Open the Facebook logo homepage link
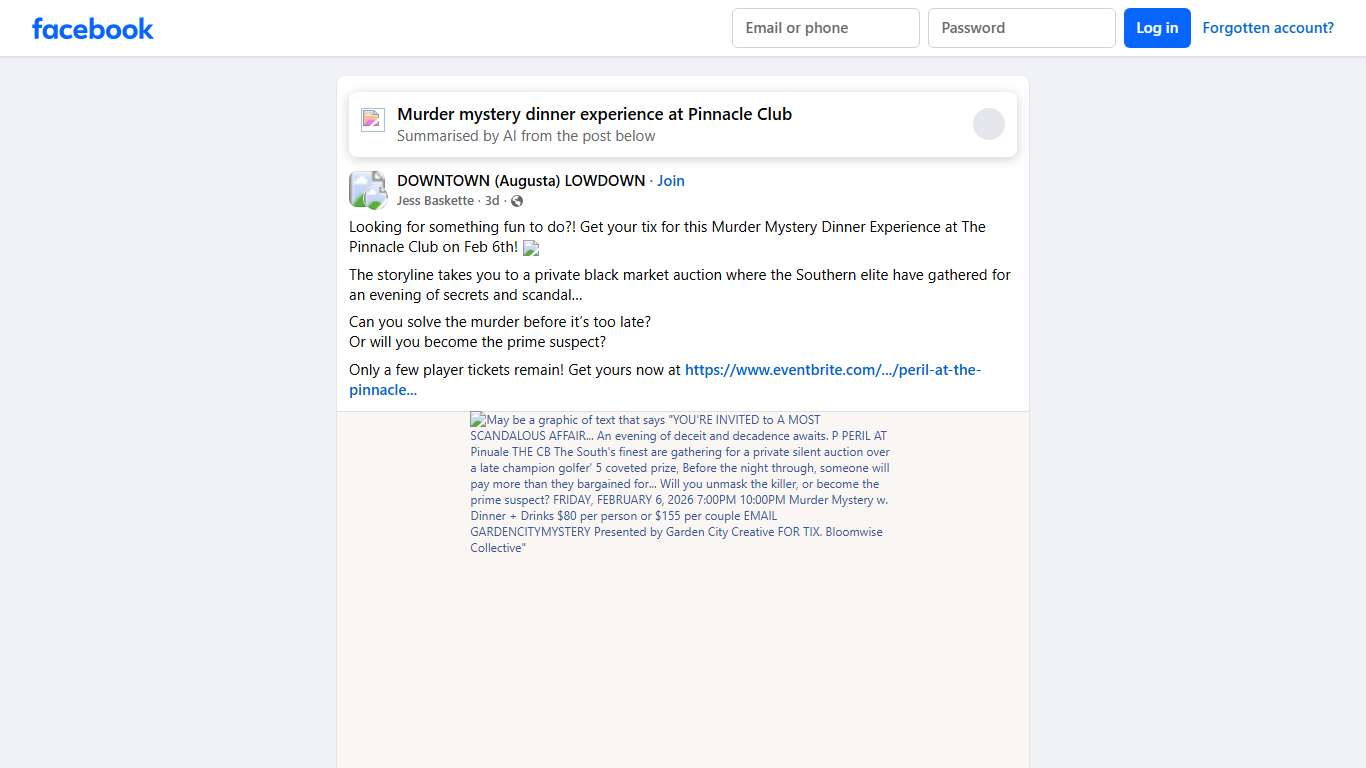This screenshot has width=1366, height=768. (93, 28)
